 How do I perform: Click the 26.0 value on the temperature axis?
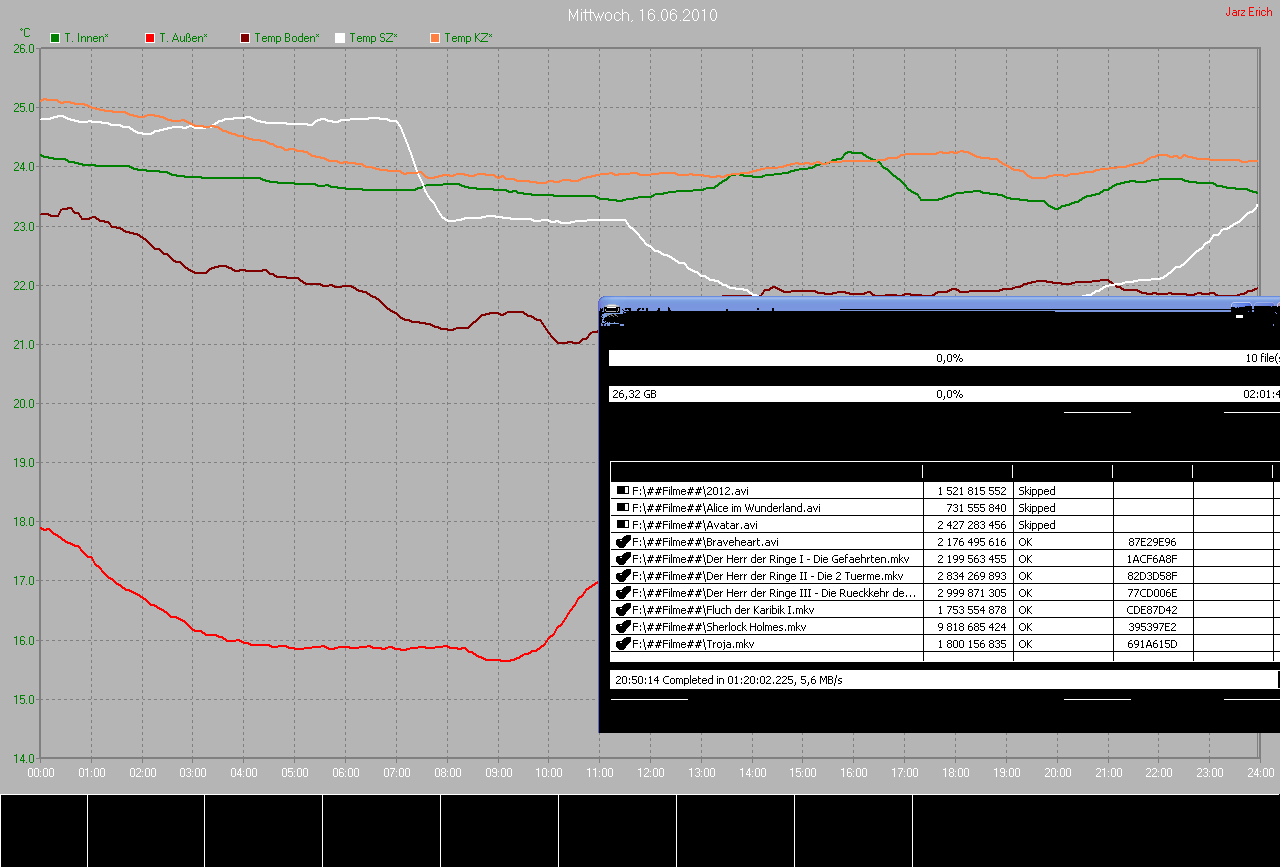(25, 48)
